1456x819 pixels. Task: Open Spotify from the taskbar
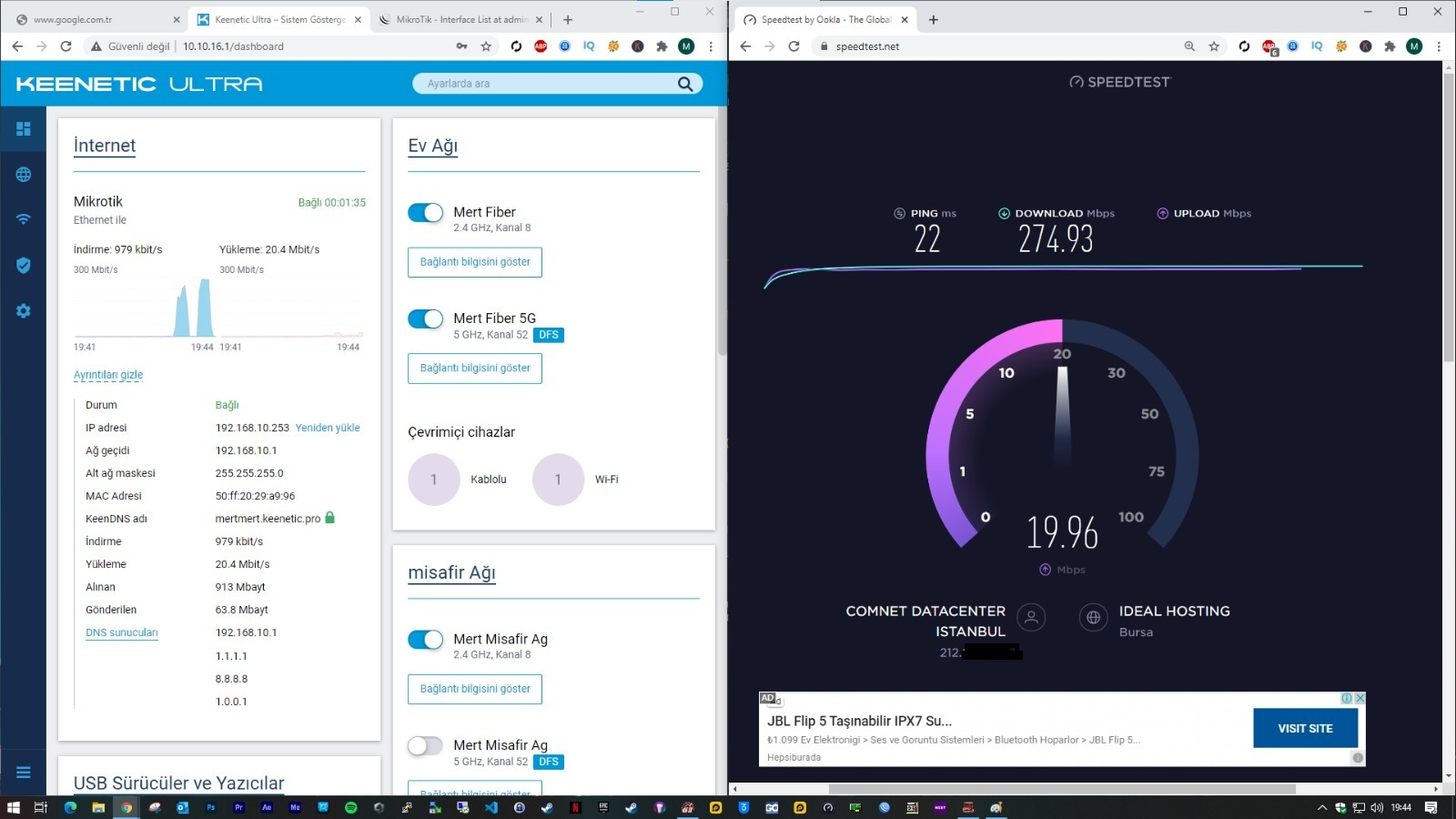[x=351, y=807]
